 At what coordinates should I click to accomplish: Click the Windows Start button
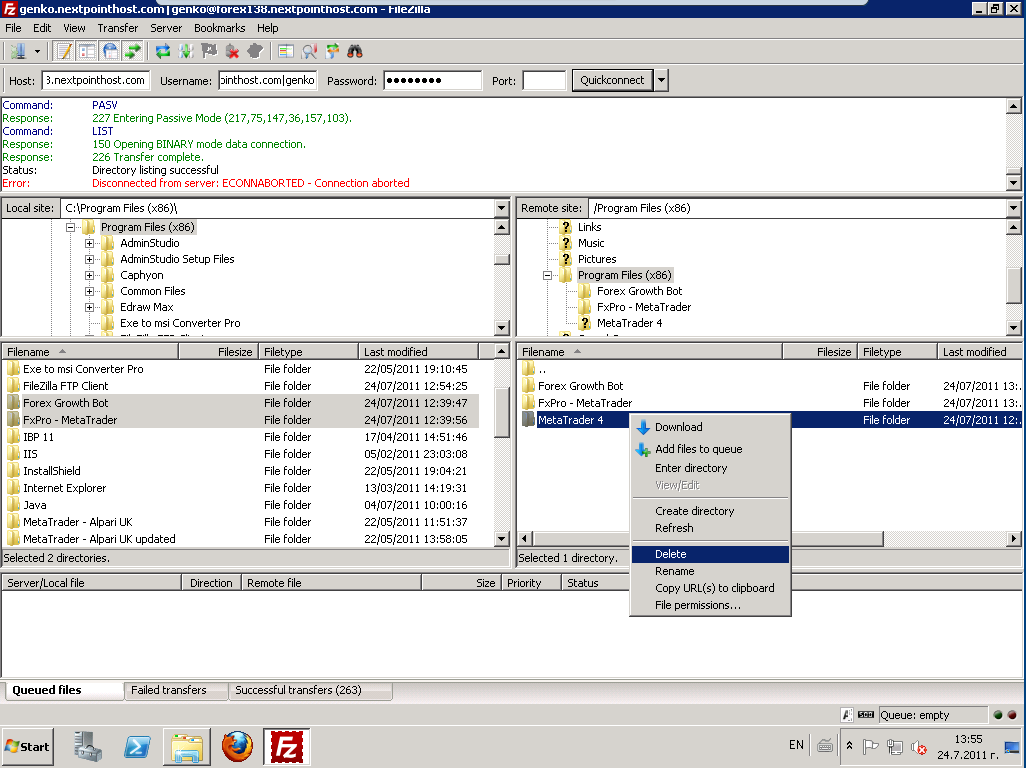click(x=27, y=746)
